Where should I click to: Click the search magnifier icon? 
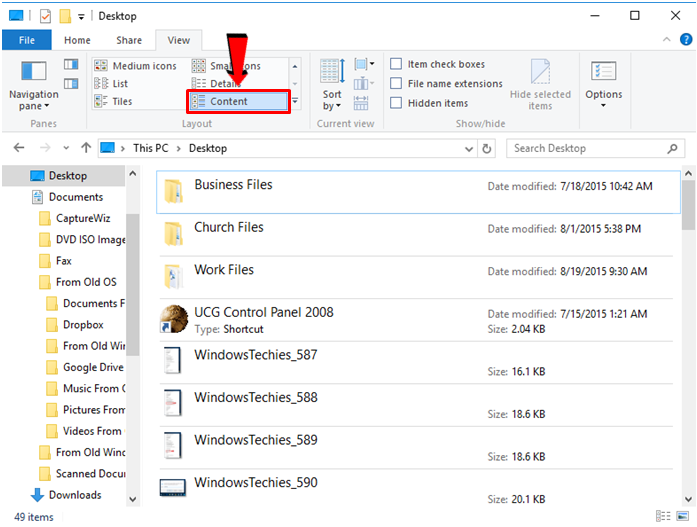tap(672, 148)
